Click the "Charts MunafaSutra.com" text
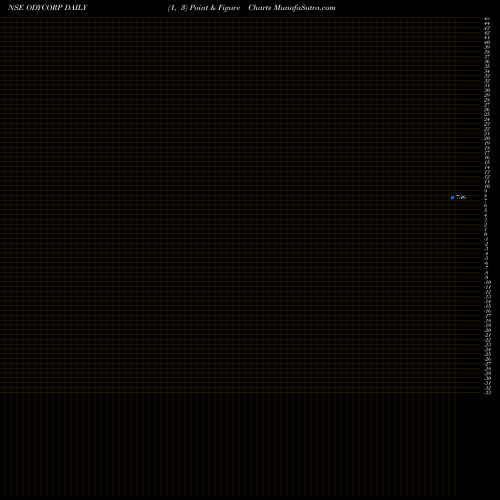This screenshot has height=500, width=500. pos(292,8)
